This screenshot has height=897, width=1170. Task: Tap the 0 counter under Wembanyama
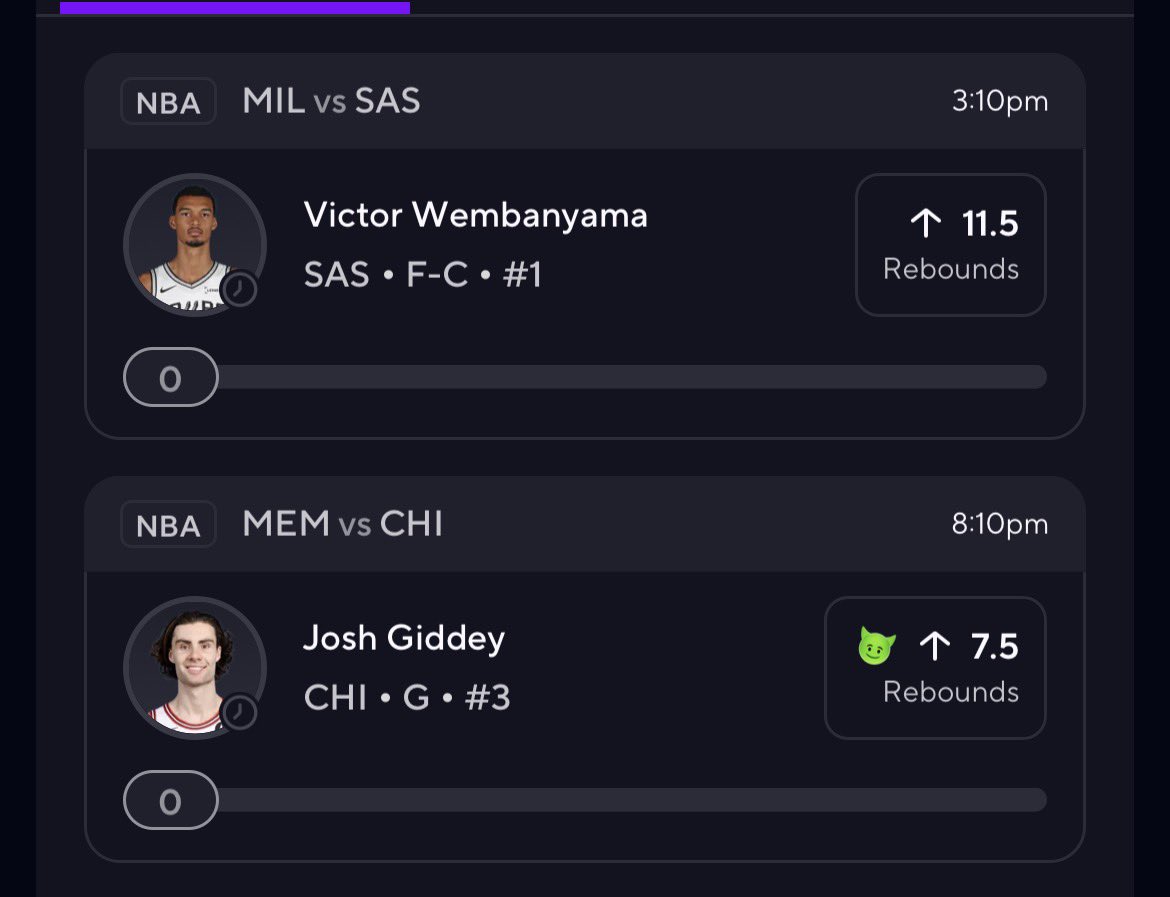pos(170,378)
